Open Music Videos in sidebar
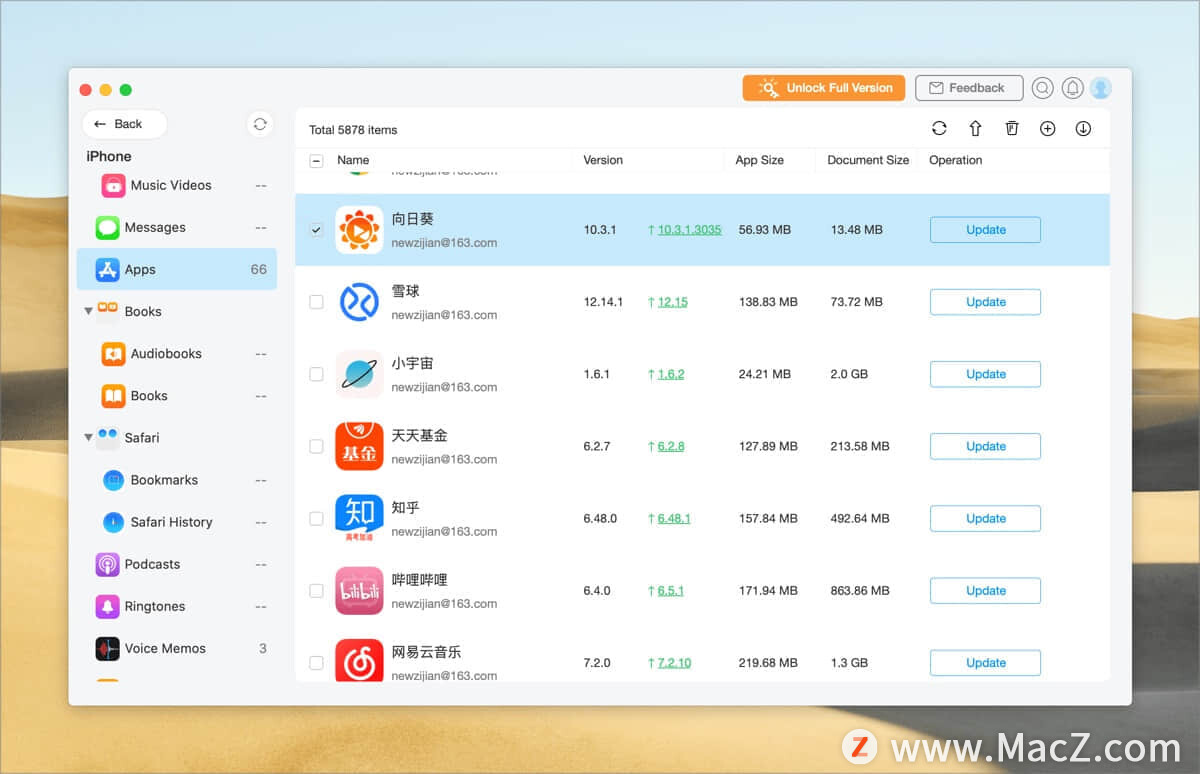 pos(177,185)
